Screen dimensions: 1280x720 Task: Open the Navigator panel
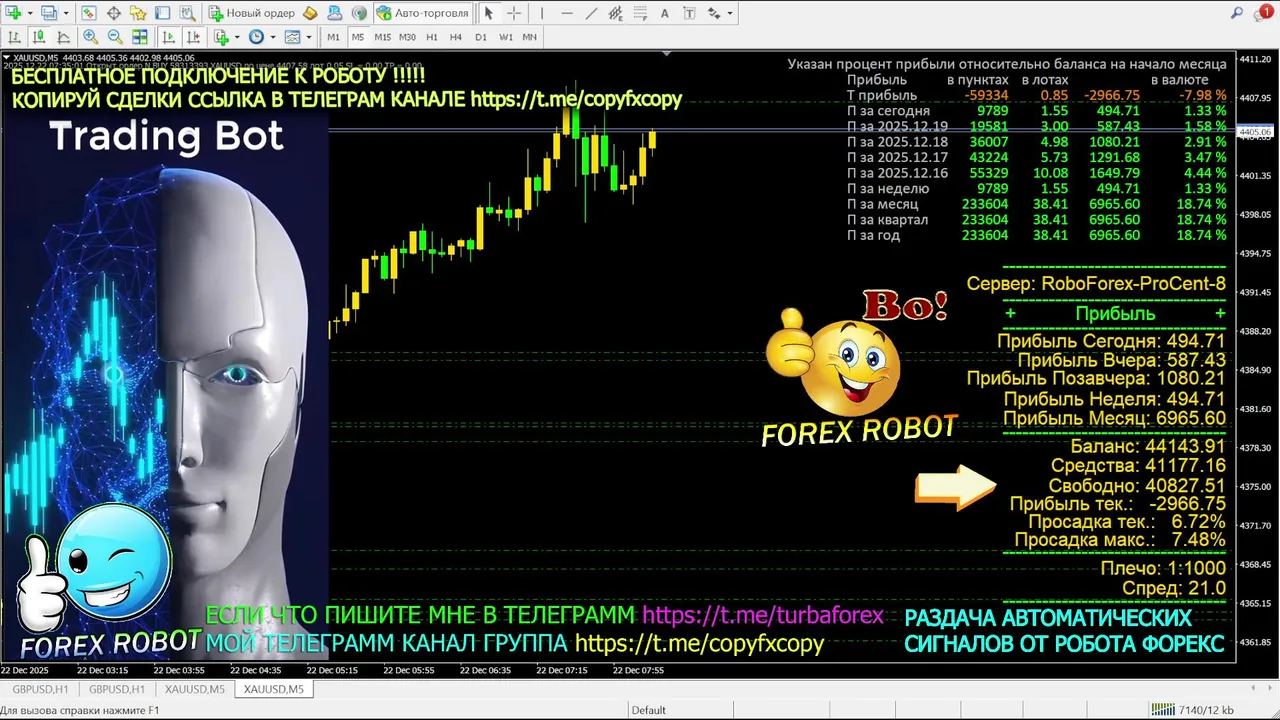tap(138, 13)
